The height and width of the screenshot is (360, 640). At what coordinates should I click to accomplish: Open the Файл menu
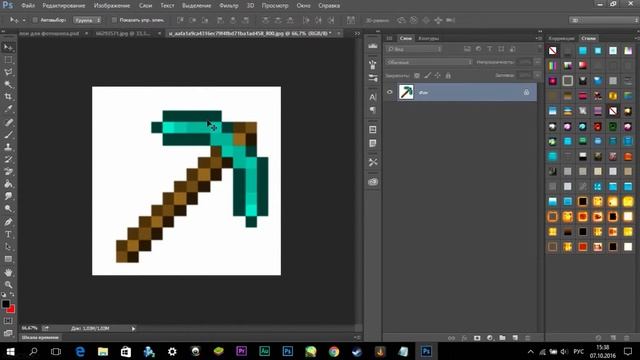pos(28,6)
